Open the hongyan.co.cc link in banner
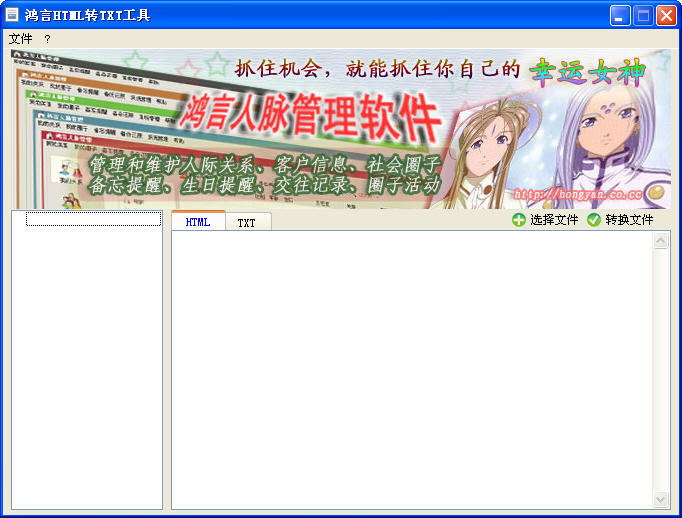This screenshot has height=518, width=682. [x=578, y=194]
